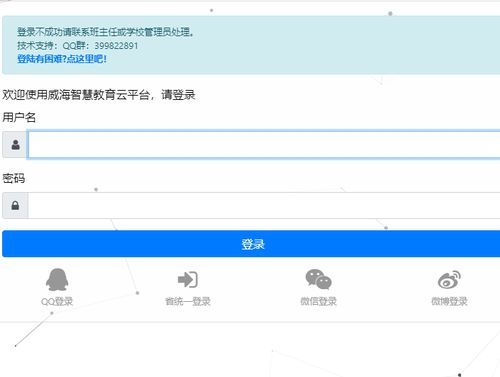This screenshot has width=500, height=377.
Task: Select the 微博登录 text label
Action: coord(449,302)
